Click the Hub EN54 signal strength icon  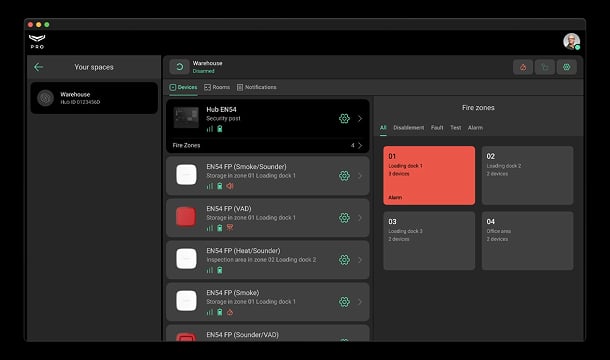(x=210, y=129)
